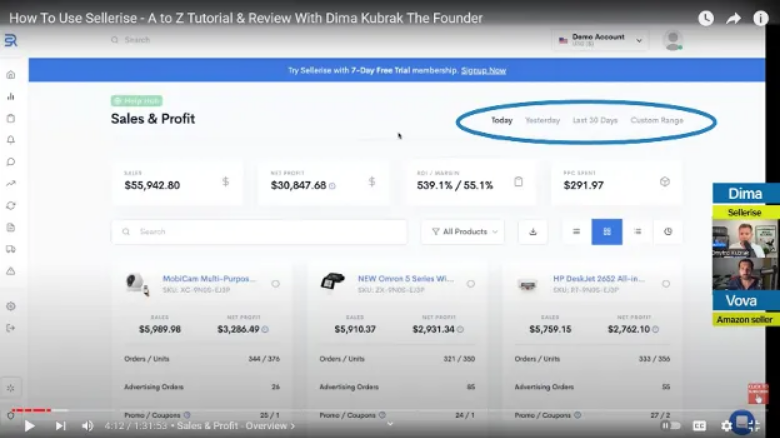Image resolution: width=780 pixels, height=438 pixels.
Task: Click the video info icon
Action: 761,18
